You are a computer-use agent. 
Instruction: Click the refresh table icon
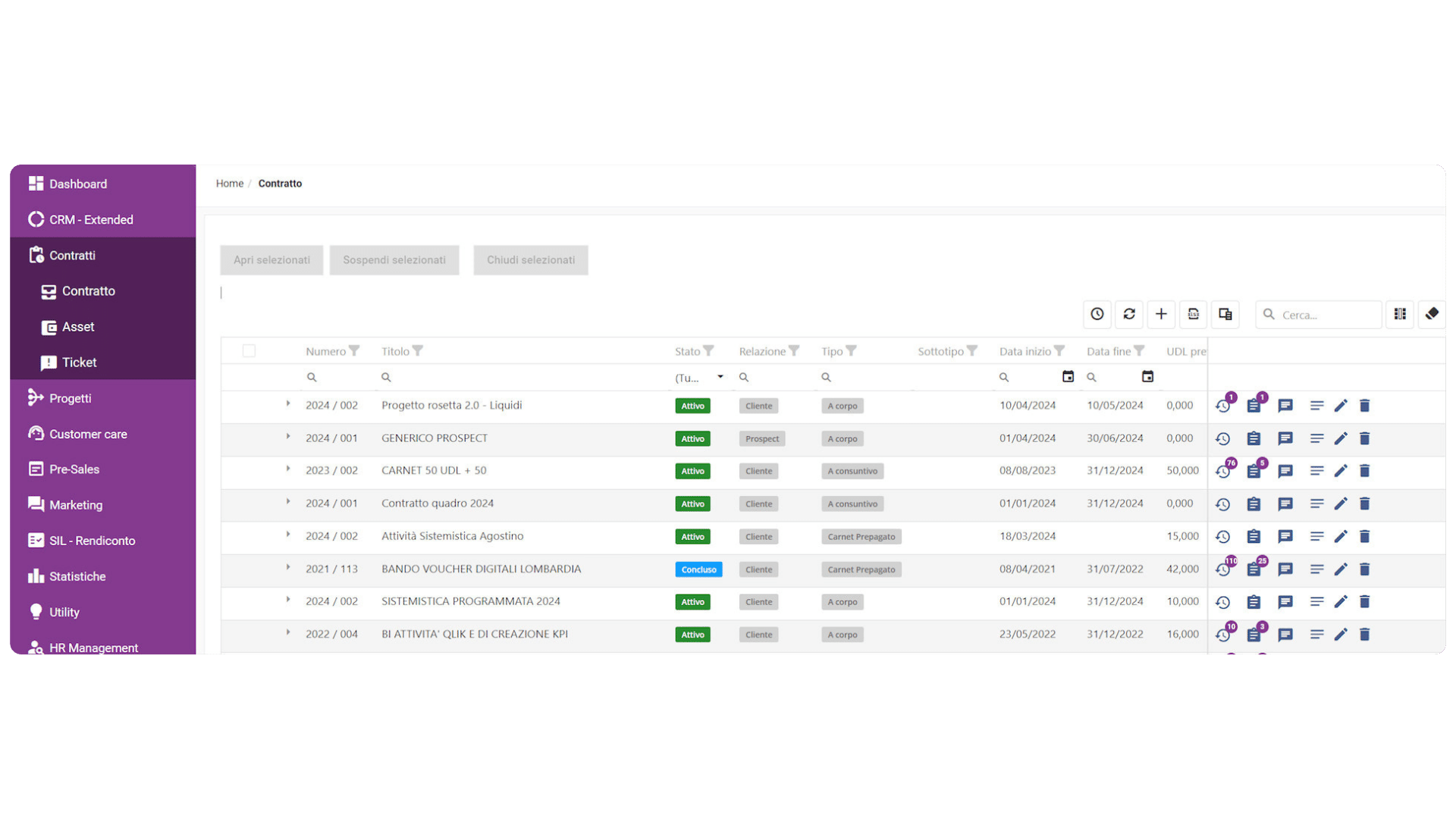click(1129, 314)
